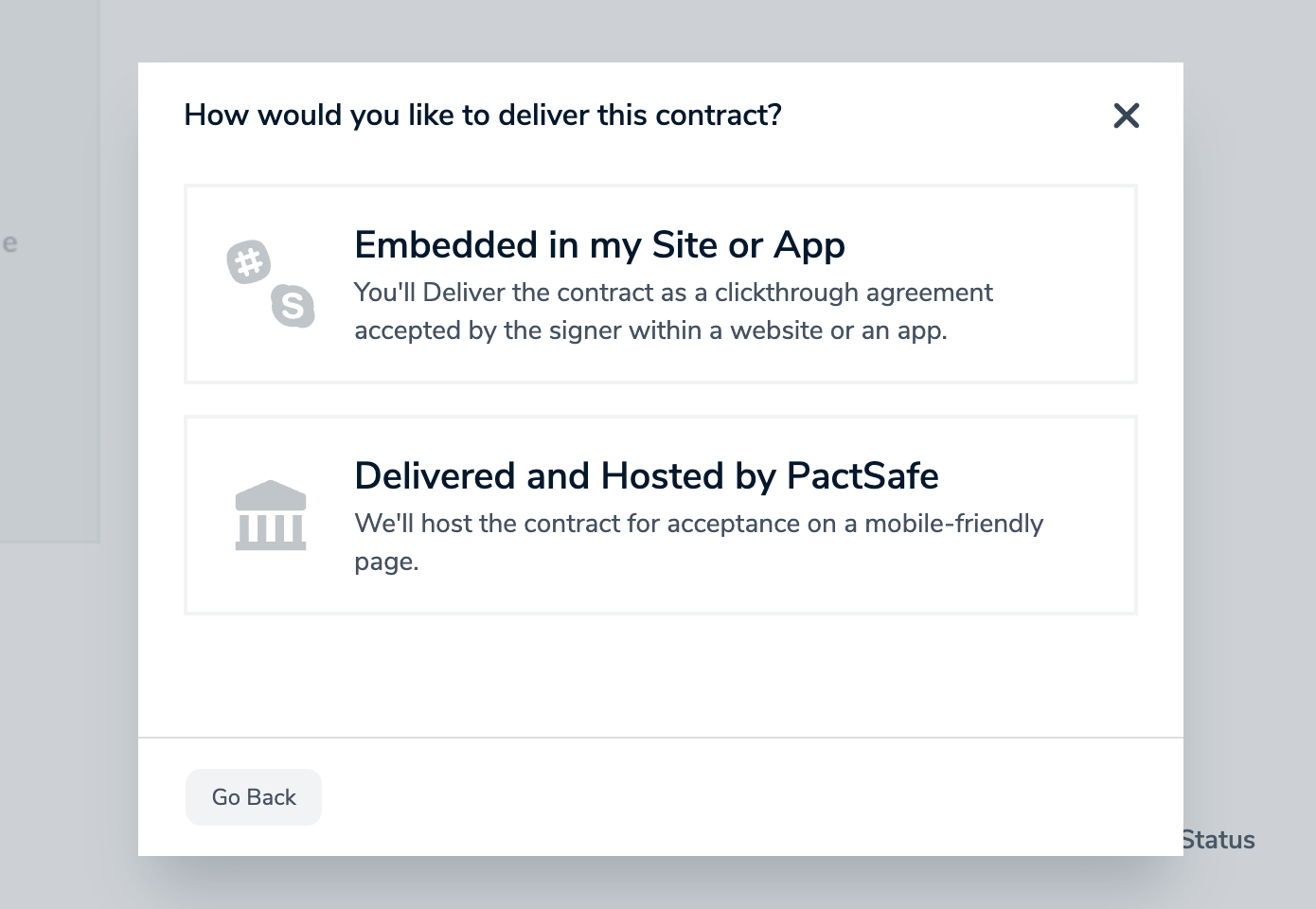Click the word 'App' in first option

(809, 246)
